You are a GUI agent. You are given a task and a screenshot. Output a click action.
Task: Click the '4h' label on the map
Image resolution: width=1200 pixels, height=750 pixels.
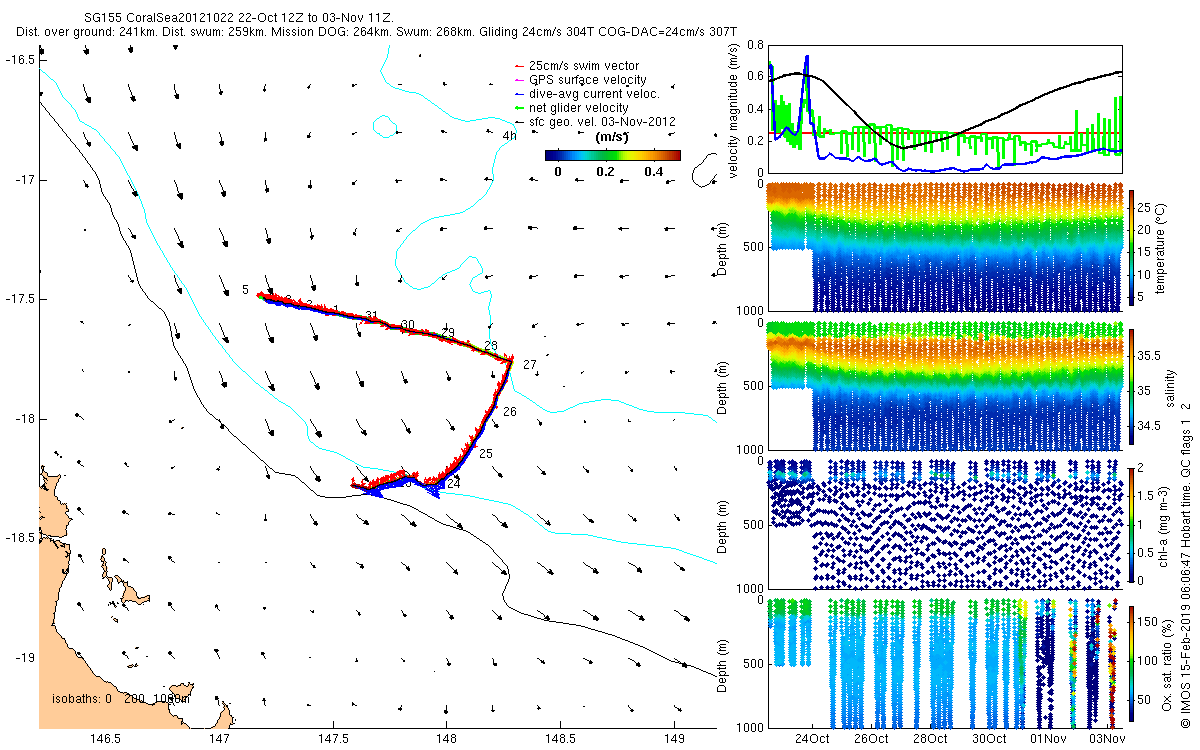510,136
